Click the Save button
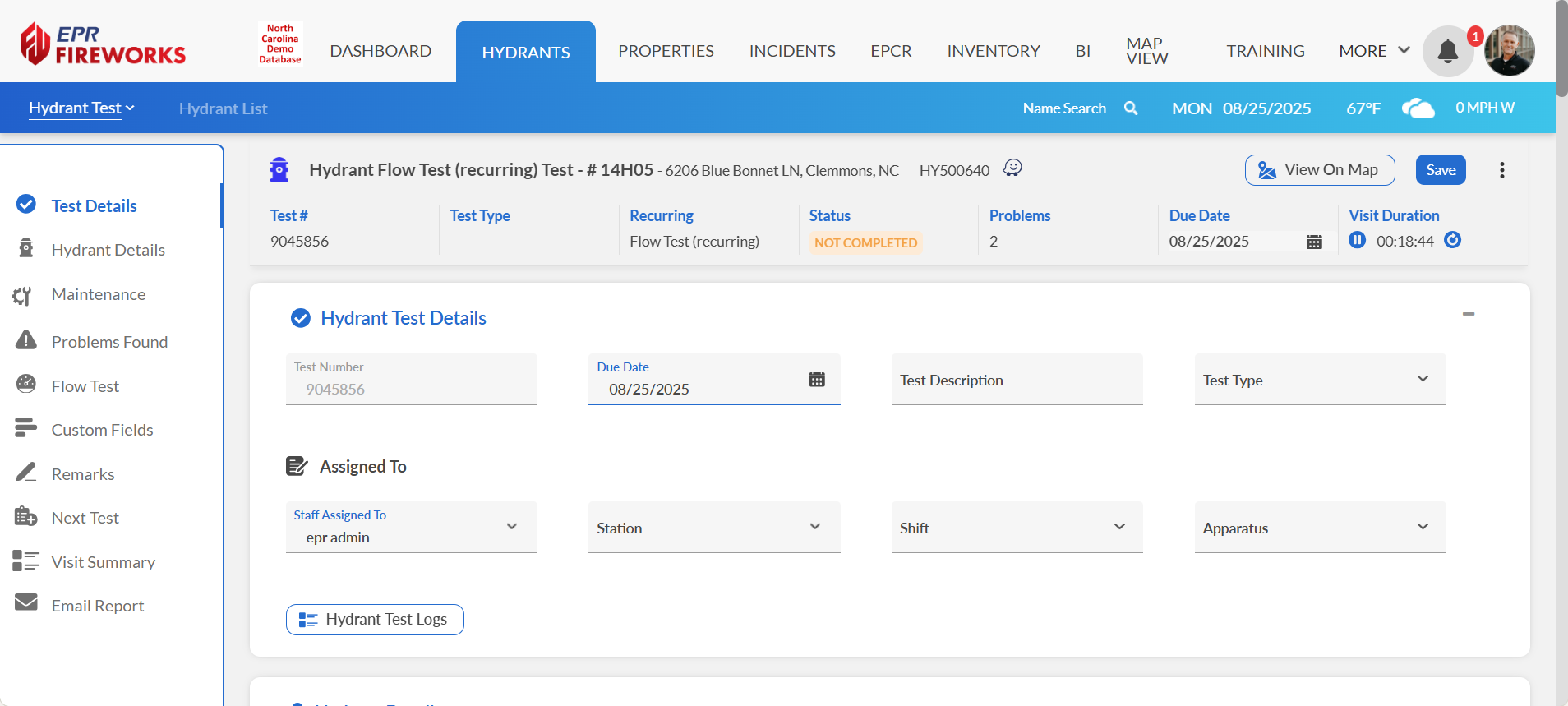Screen dimensions: 1568x706 [x=1440, y=170]
